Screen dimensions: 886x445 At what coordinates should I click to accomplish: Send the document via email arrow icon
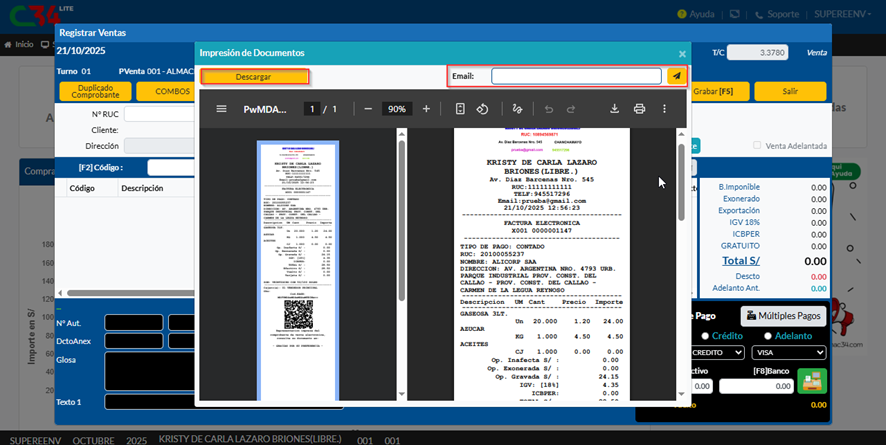tap(676, 76)
